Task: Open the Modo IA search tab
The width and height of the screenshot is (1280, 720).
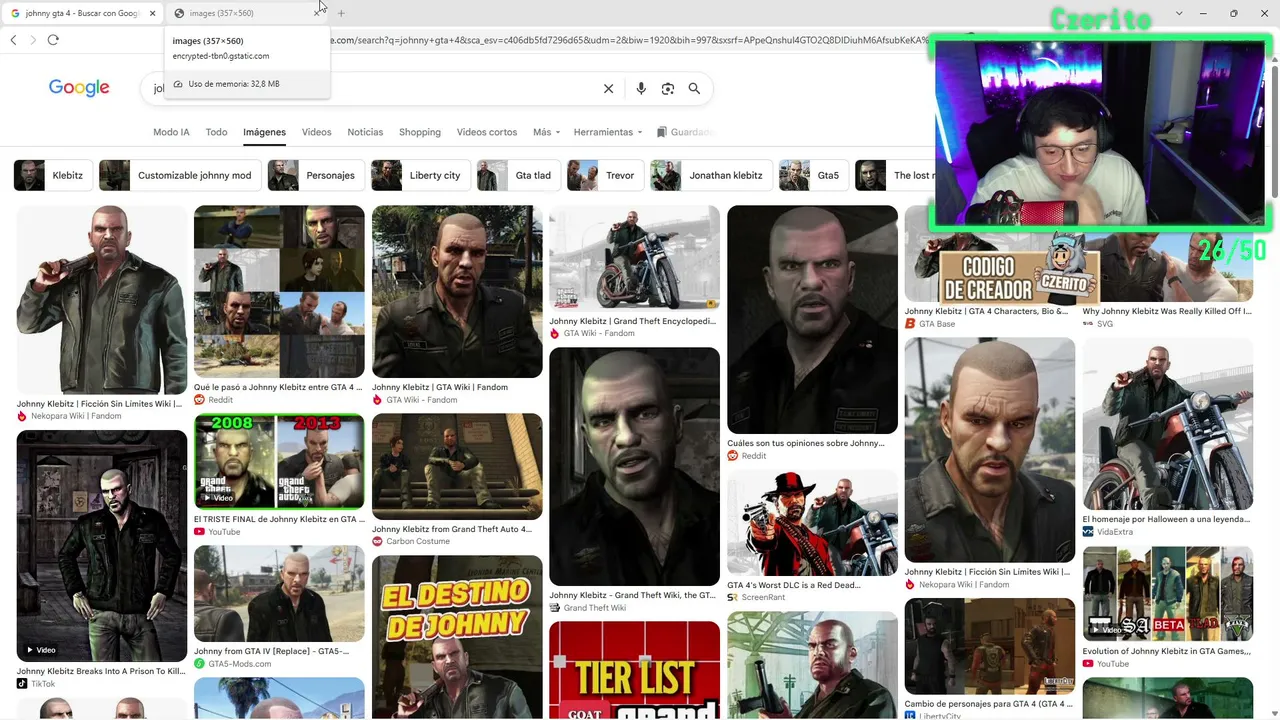Action: point(171,132)
